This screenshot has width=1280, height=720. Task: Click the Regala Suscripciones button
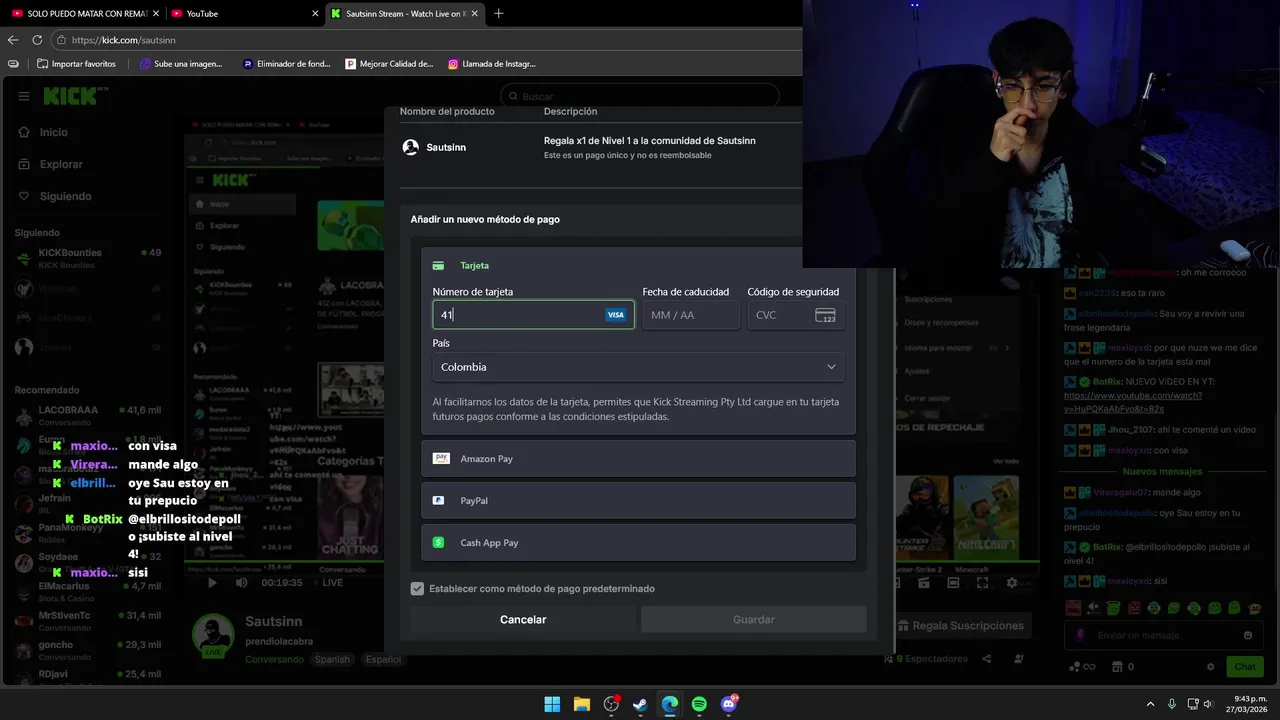(x=961, y=626)
